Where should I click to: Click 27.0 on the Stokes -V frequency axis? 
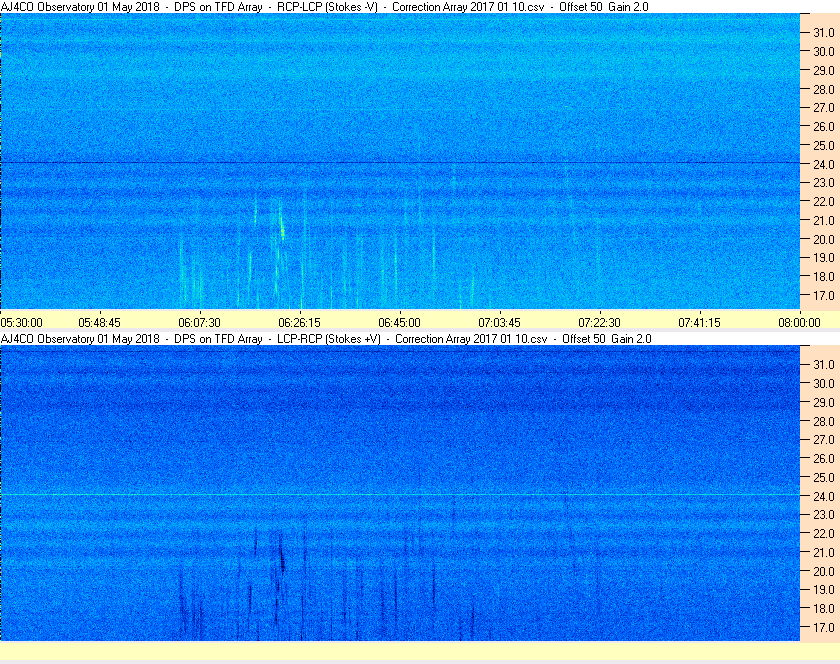pyautogui.click(x=824, y=108)
